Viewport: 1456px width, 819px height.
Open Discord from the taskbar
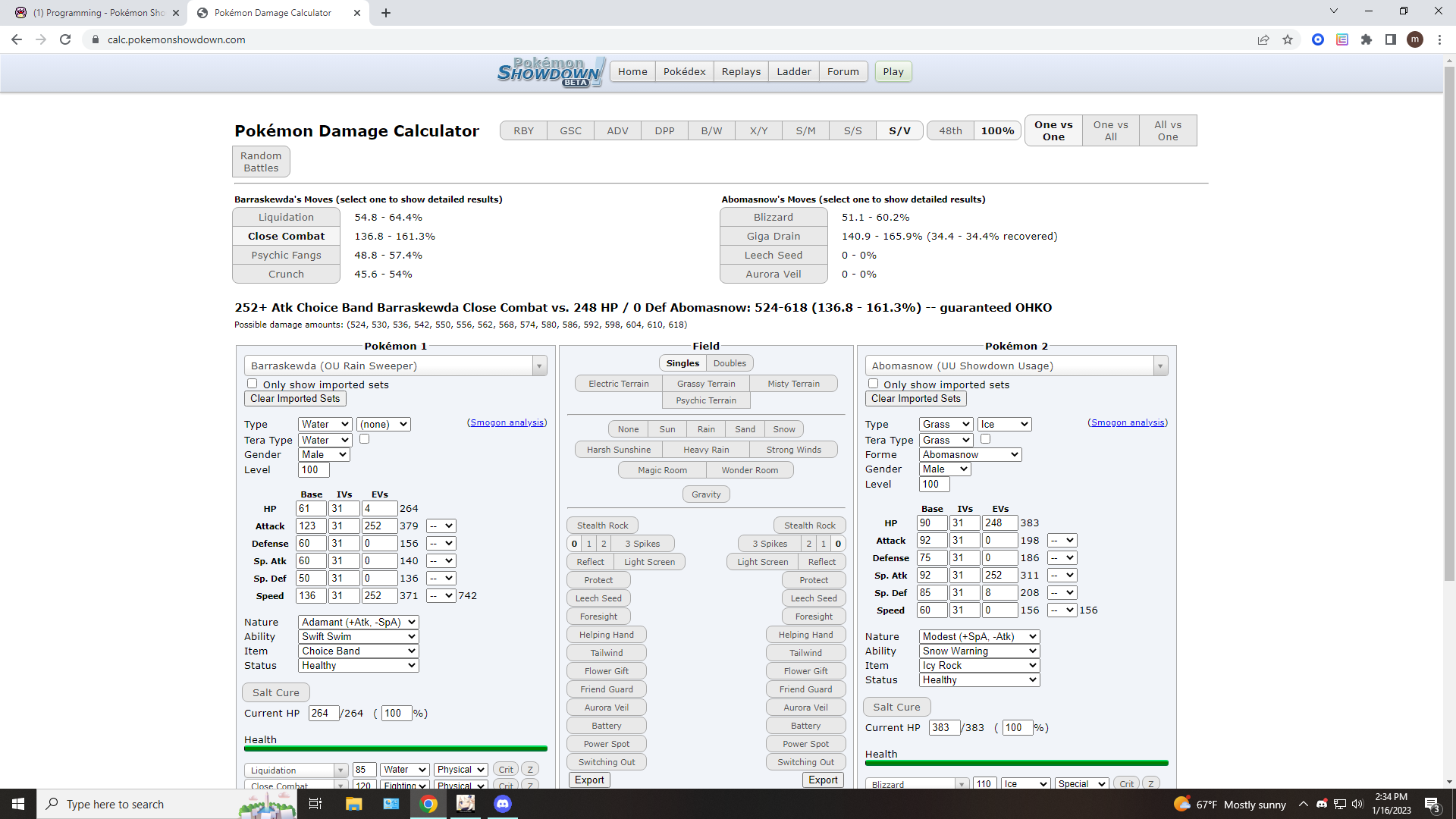click(503, 804)
